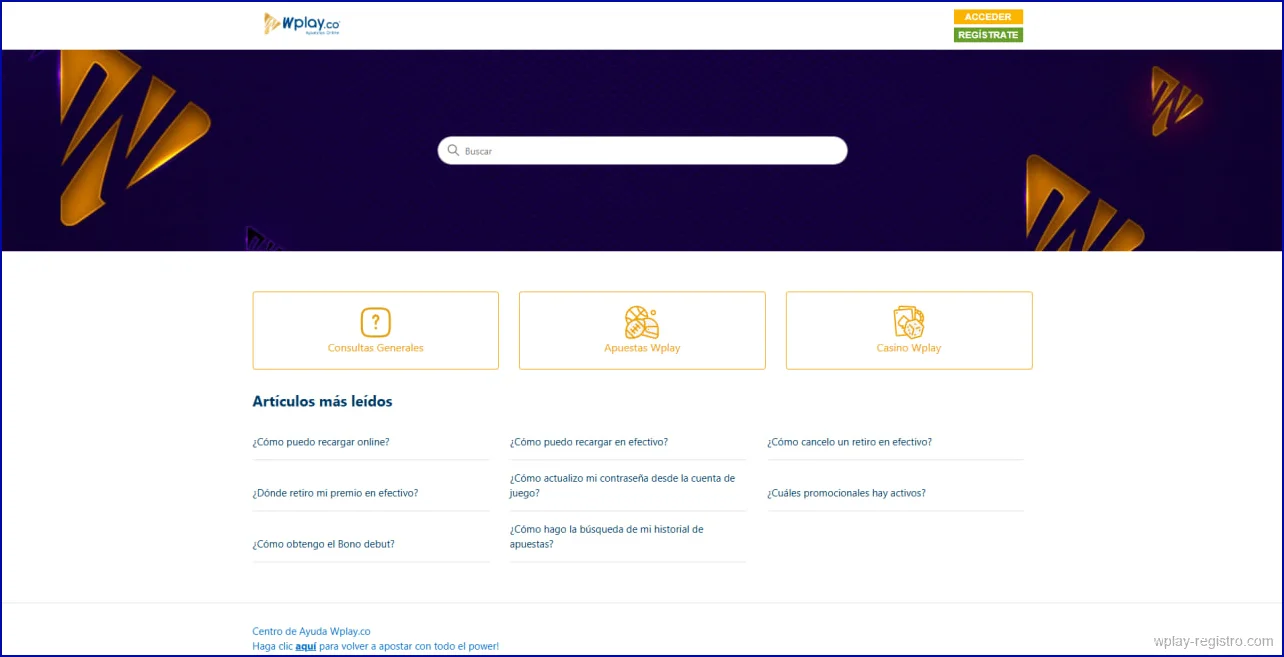The image size is (1284, 657).
Task: Open article ¿Cómo obtengo el Bono debut?
Action: pos(323,544)
